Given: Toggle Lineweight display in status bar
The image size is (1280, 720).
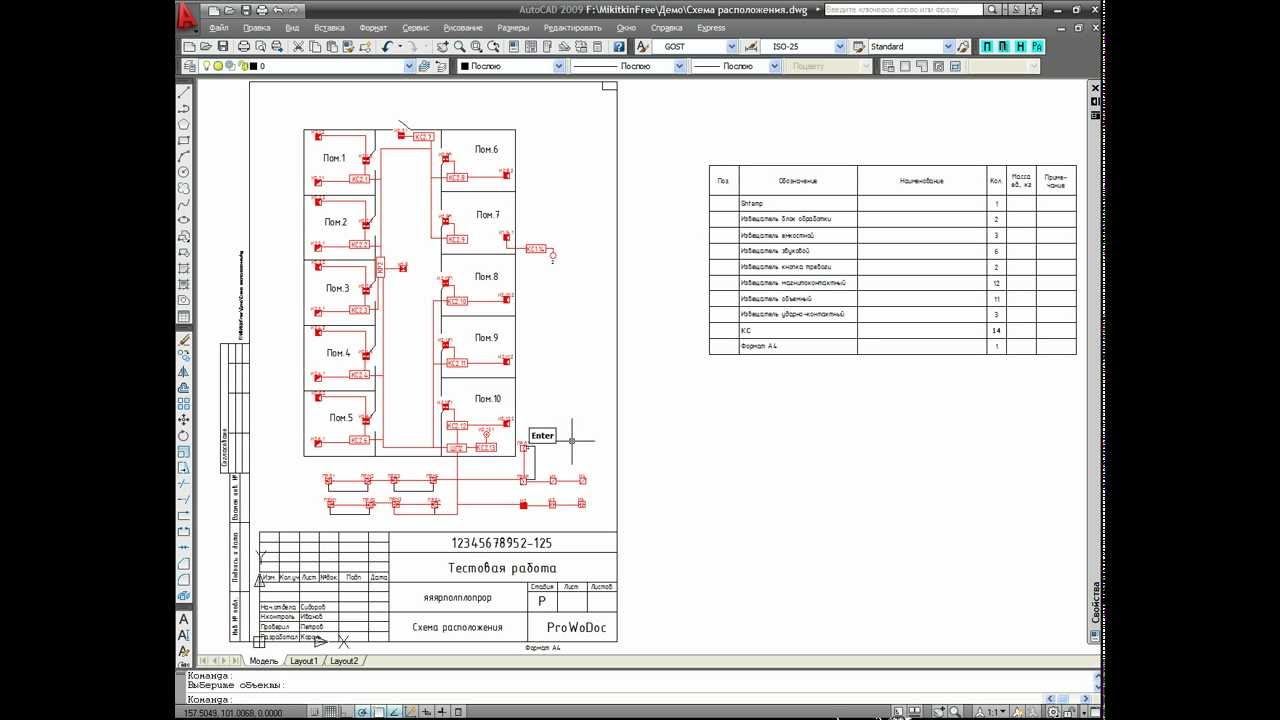Looking at the screenshot, I should click(442, 712).
